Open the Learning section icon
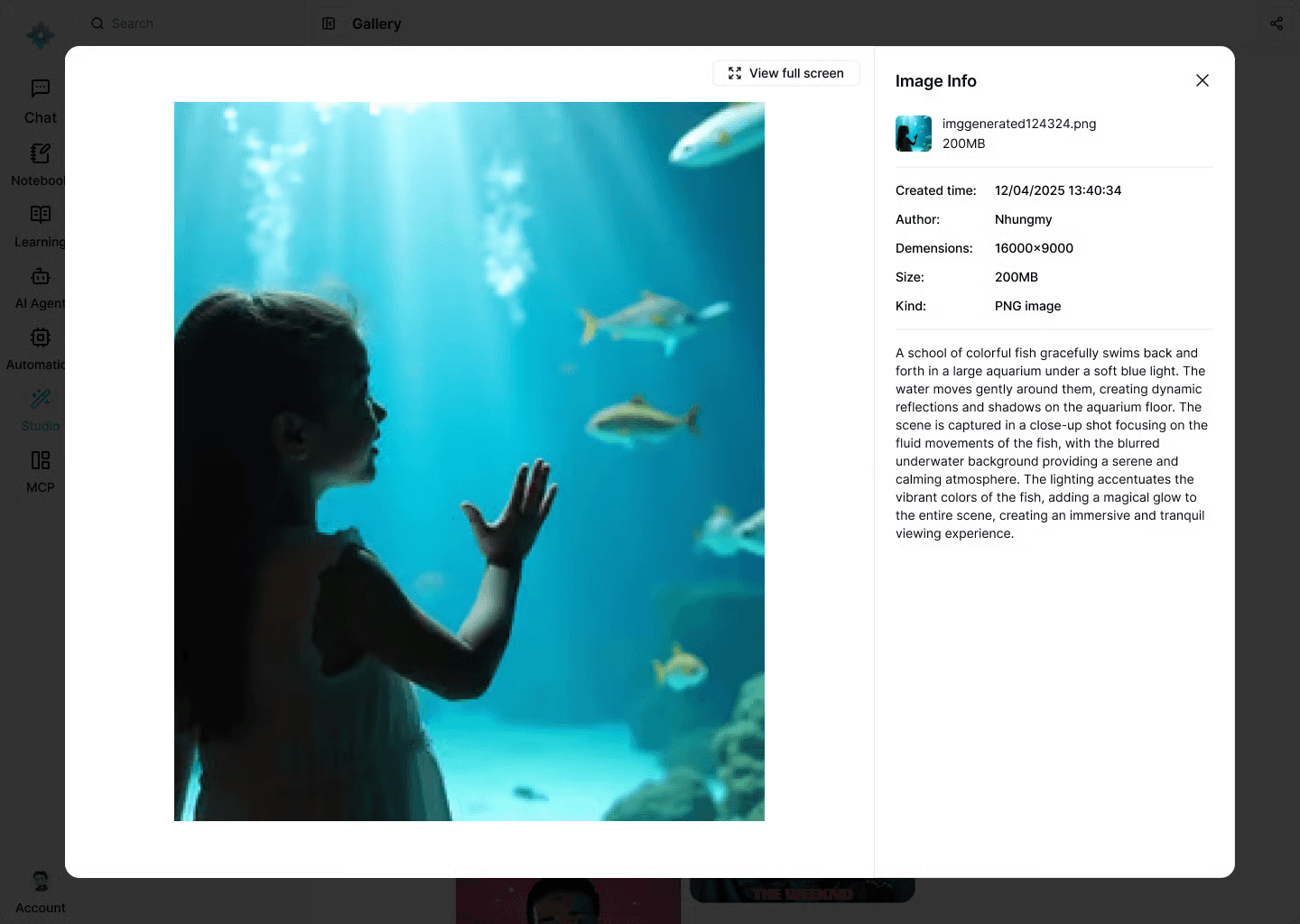Viewport: 1300px width, 924px height. tap(41, 214)
